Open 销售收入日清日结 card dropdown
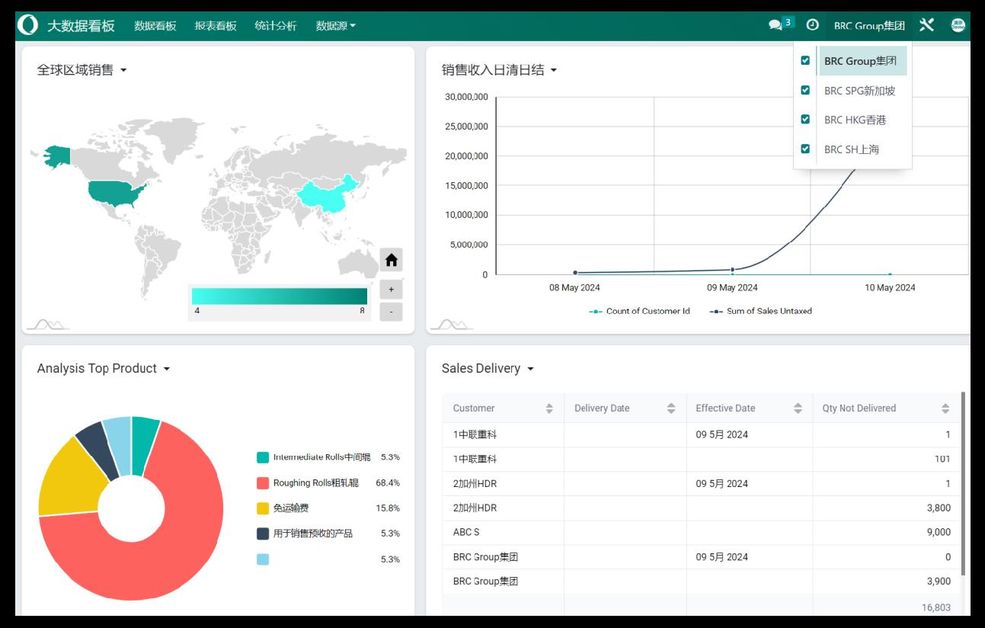The width and height of the screenshot is (985, 628). coord(553,70)
